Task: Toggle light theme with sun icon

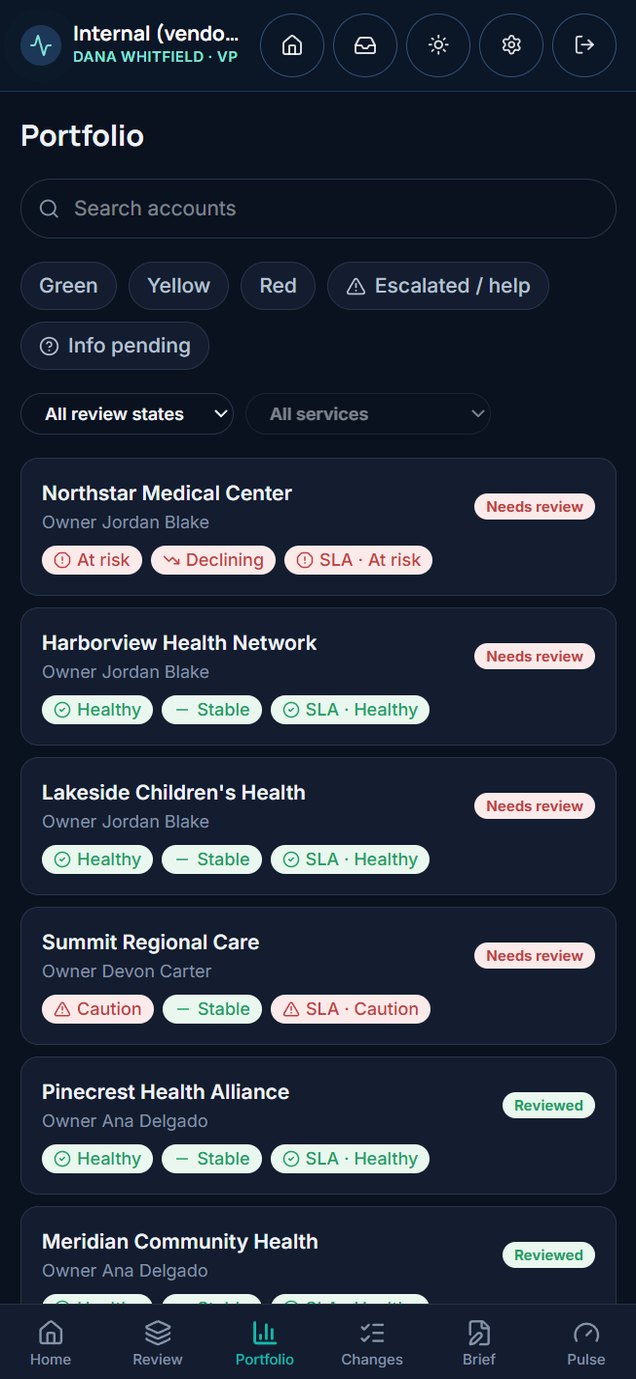Action: (438, 45)
